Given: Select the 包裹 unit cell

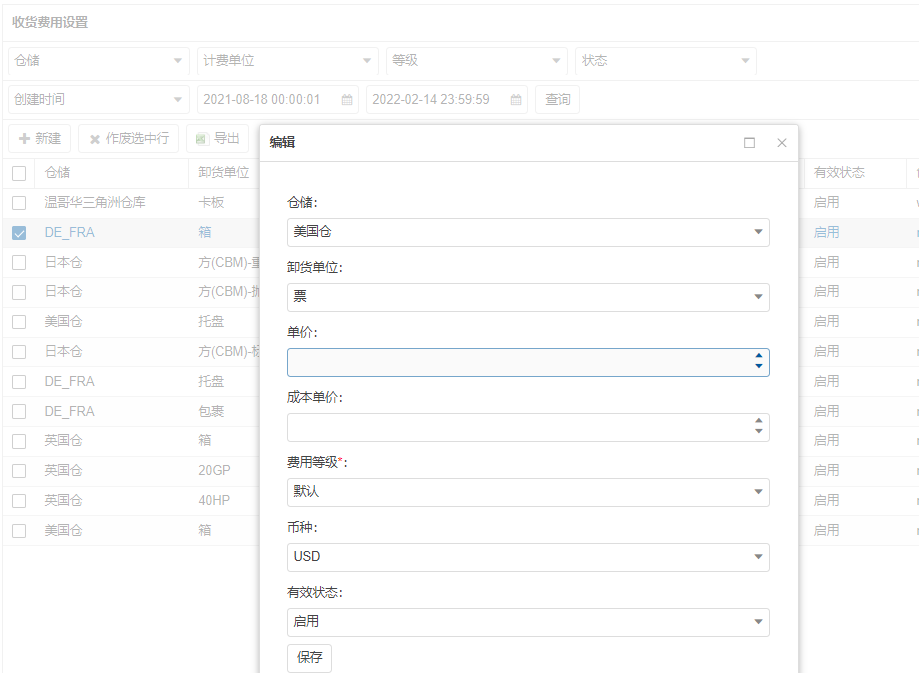Looking at the screenshot, I should click(211, 412).
